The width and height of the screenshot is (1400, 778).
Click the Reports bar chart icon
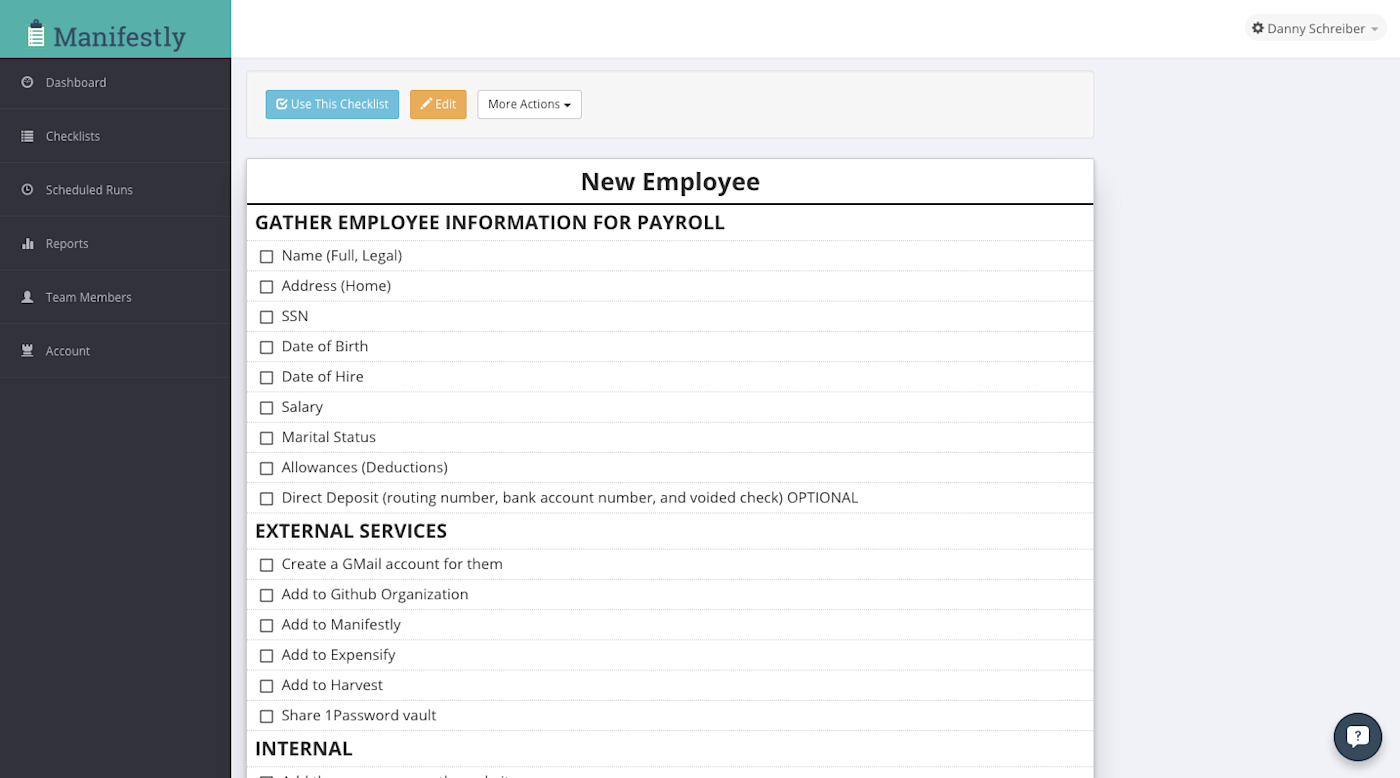coord(28,243)
